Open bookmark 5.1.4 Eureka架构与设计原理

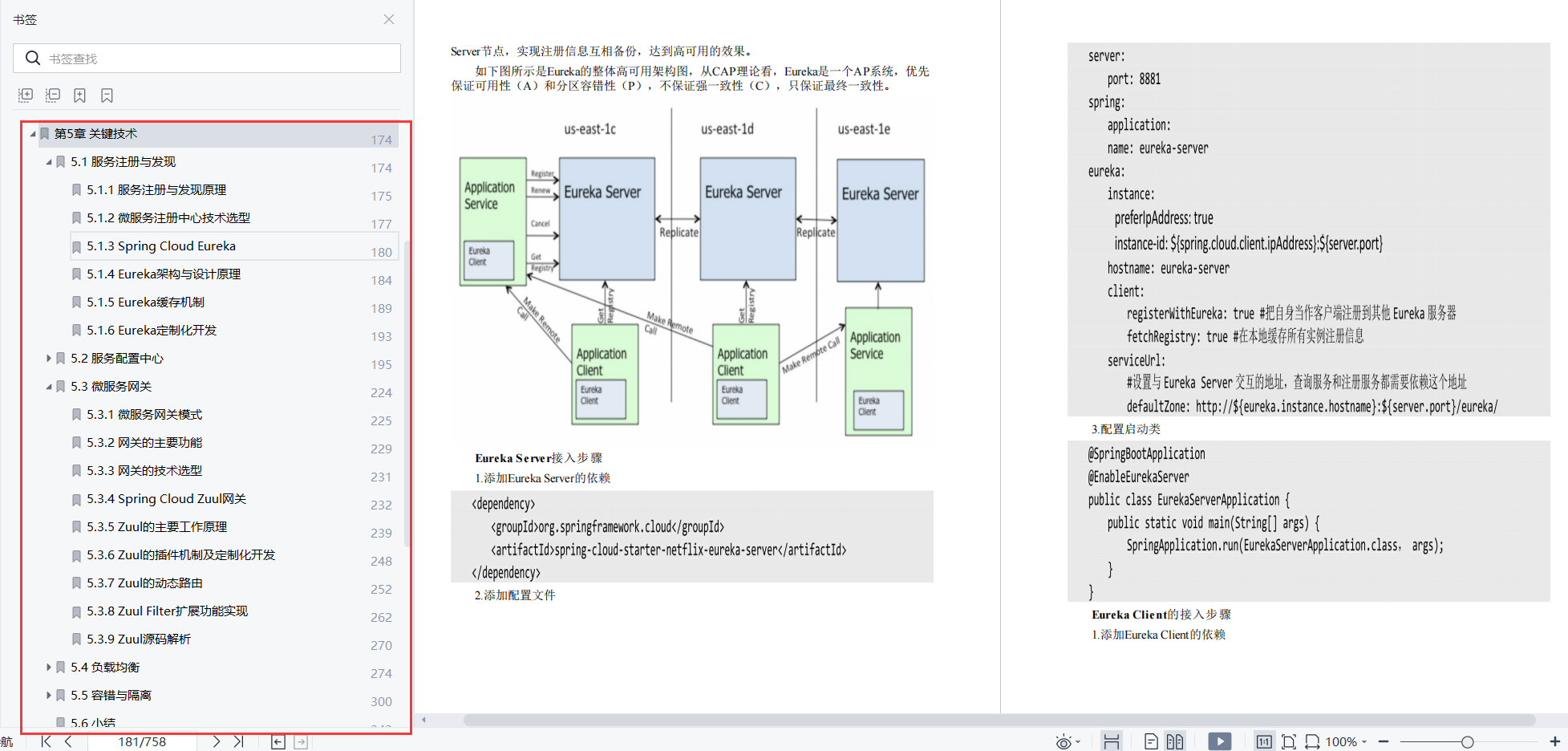tap(164, 274)
